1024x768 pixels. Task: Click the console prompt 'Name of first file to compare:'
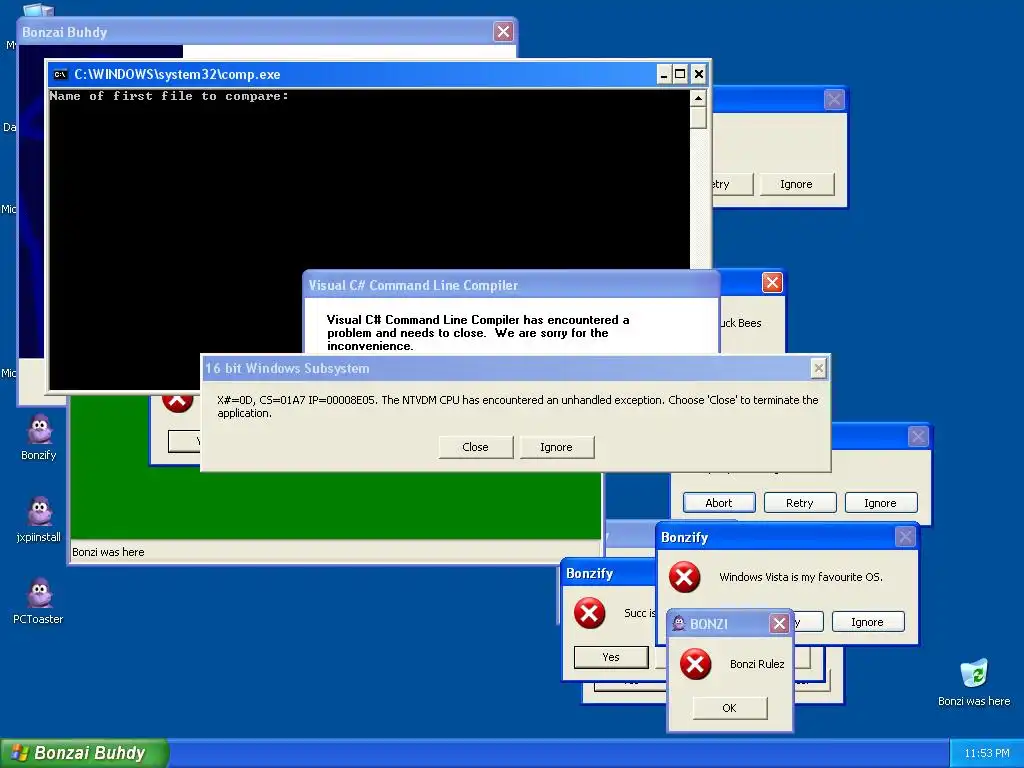(169, 97)
